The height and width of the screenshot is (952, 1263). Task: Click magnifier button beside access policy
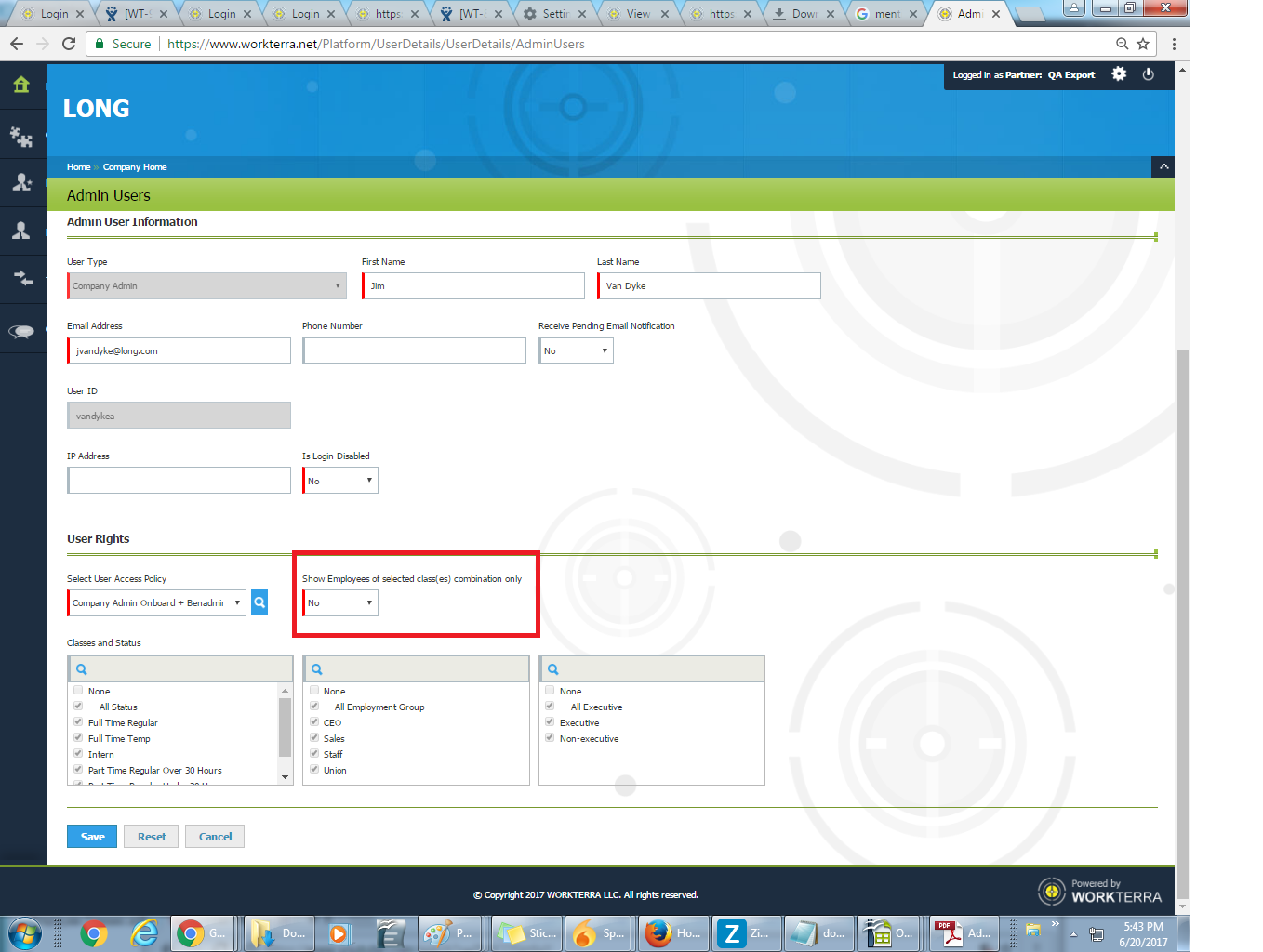pos(259,602)
